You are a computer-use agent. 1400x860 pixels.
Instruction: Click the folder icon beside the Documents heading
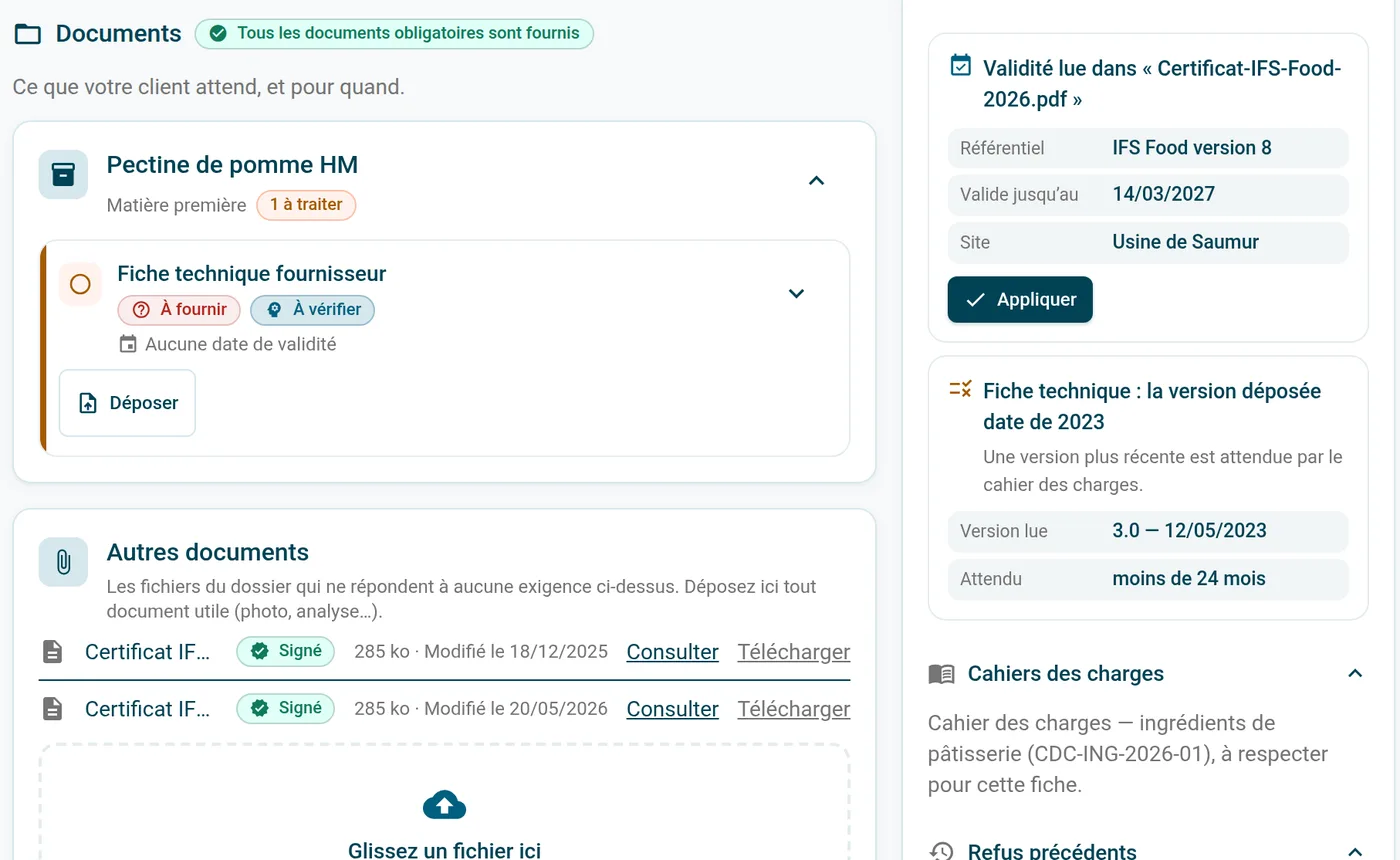pos(28,34)
